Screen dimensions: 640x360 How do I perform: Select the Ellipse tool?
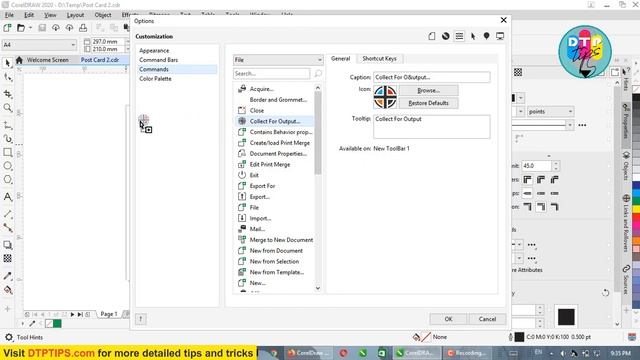pos(7,166)
